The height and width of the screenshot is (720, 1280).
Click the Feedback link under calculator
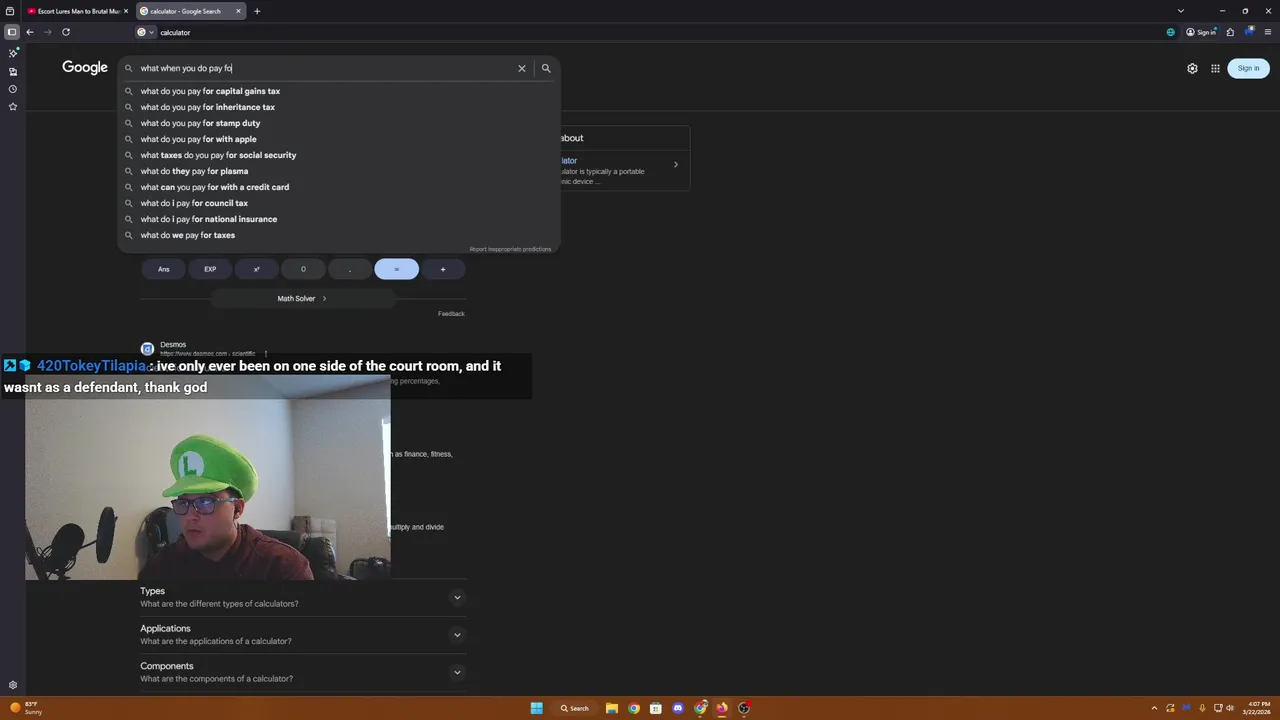451,314
